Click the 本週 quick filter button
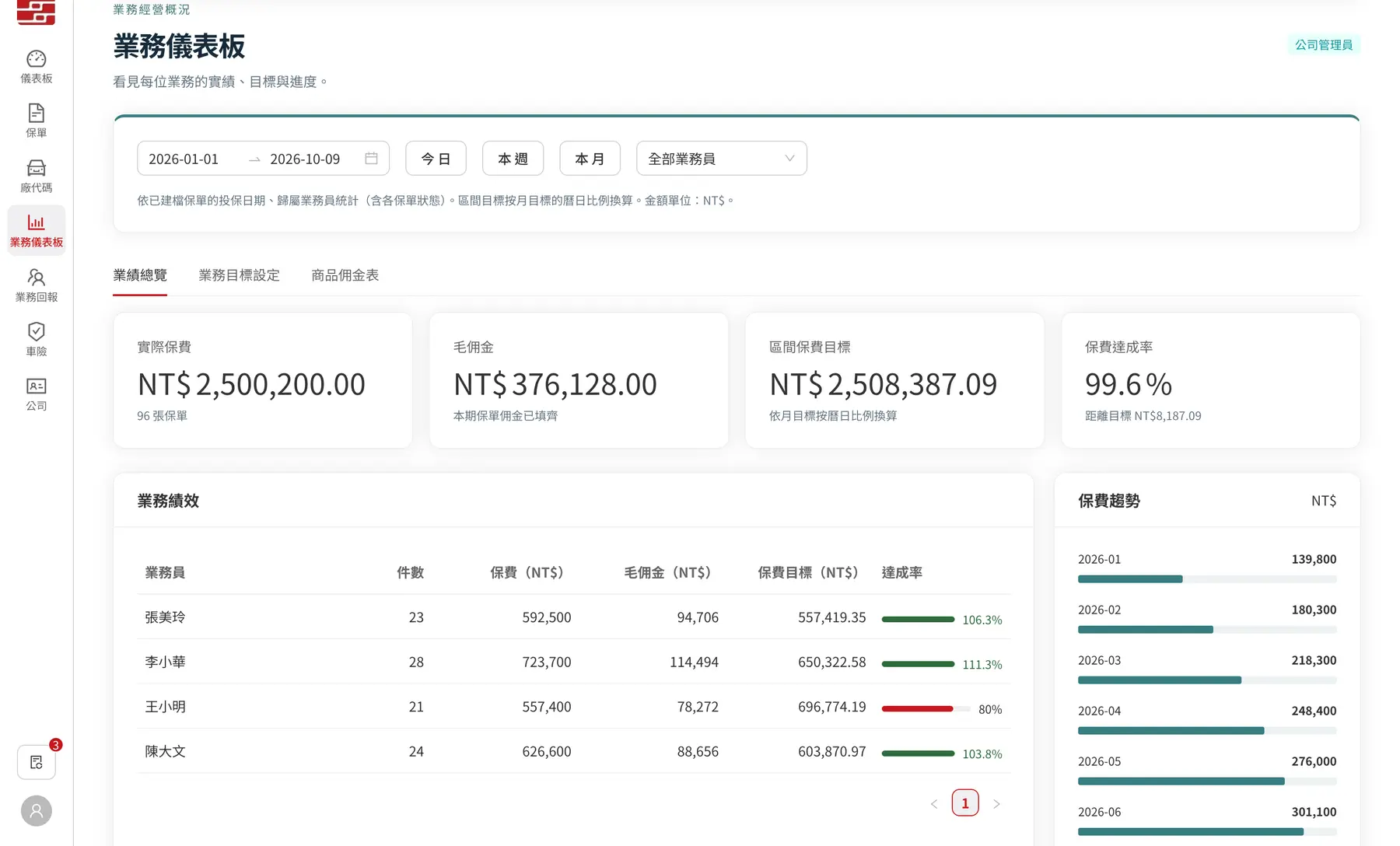This screenshot has height=846, width=1400. [x=513, y=159]
